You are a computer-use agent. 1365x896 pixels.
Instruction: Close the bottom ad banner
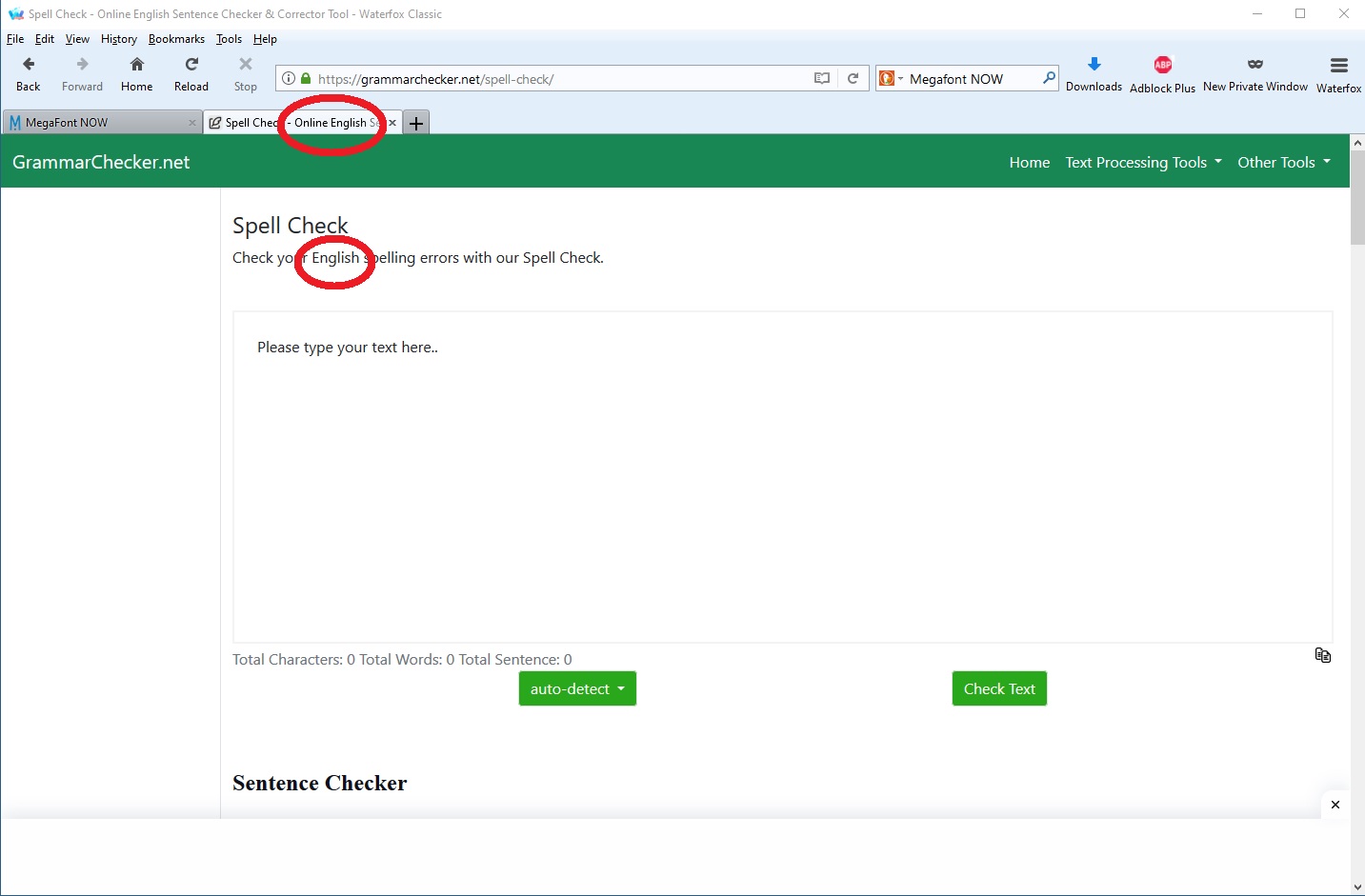pos(1335,805)
